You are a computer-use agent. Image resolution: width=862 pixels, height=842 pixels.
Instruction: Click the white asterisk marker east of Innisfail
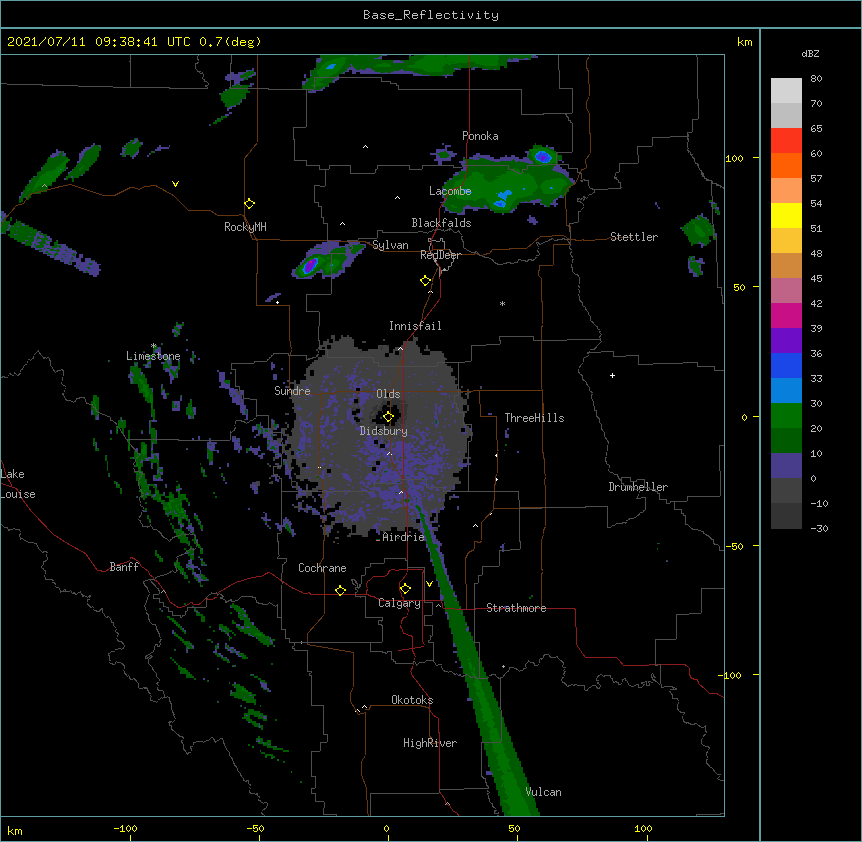[502, 303]
